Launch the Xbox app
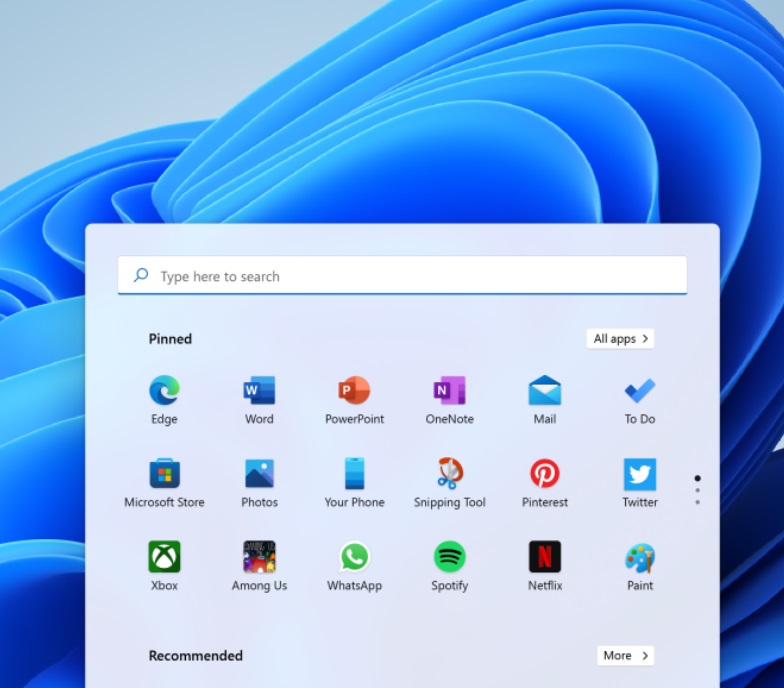 click(164, 566)
